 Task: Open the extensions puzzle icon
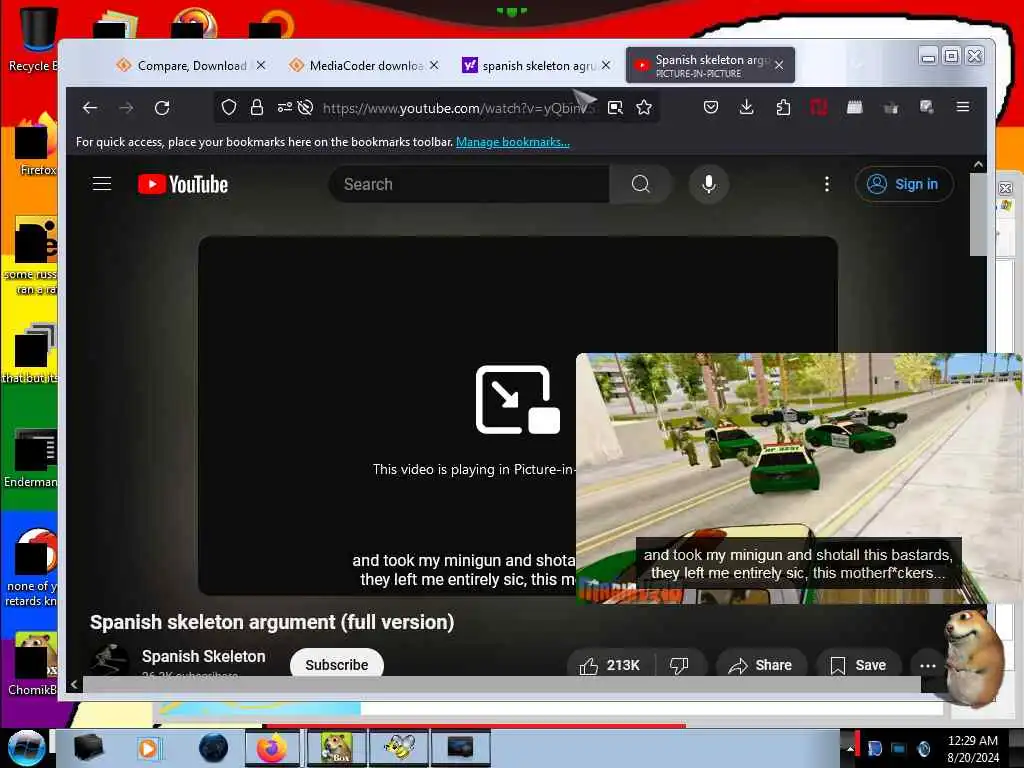tap(783, 107)
